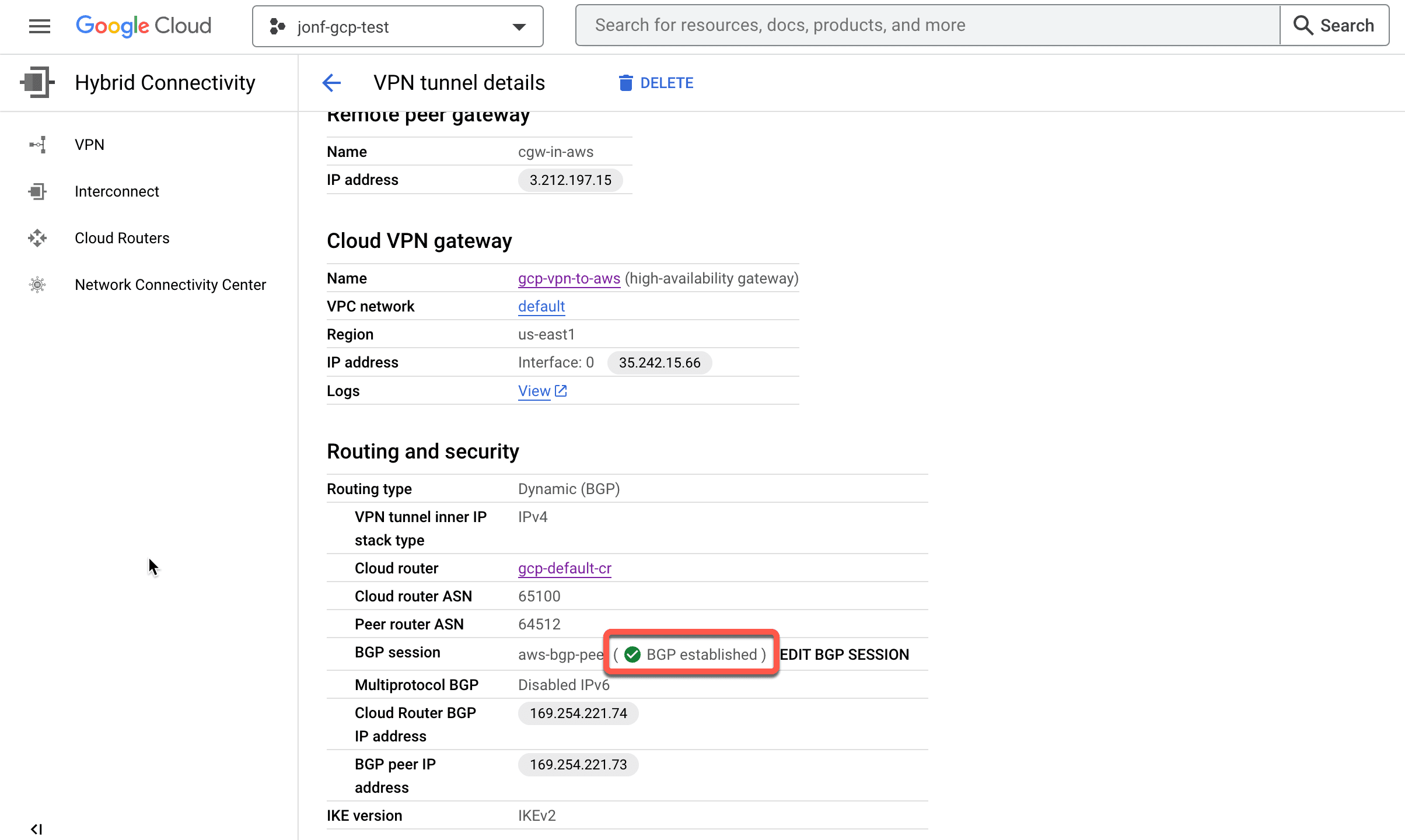Click the Disabled IPv6 multiprotocol value
The height and width of the screenshot is (840, 1405).
(564, 685)
